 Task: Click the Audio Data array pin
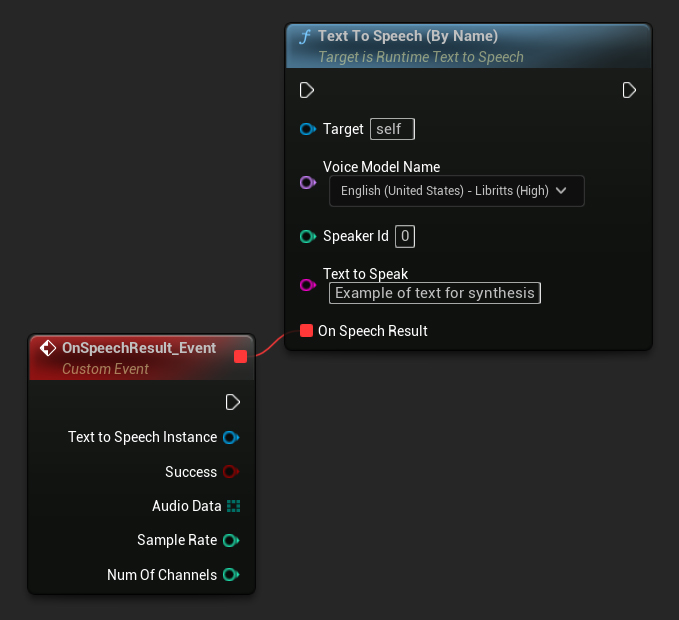[x=233, y=506]
